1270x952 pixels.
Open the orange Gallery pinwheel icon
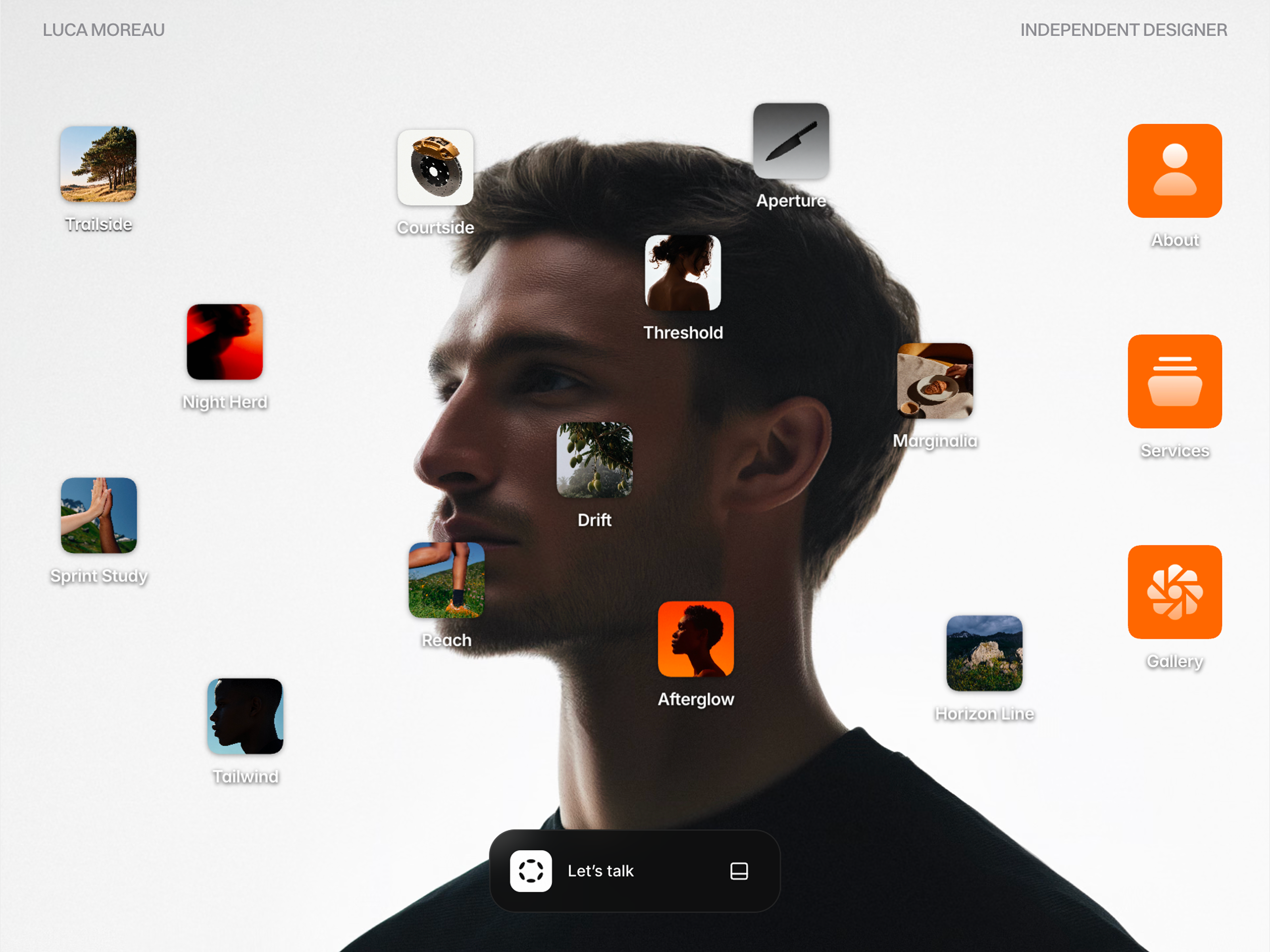(x=1175, y=592)
